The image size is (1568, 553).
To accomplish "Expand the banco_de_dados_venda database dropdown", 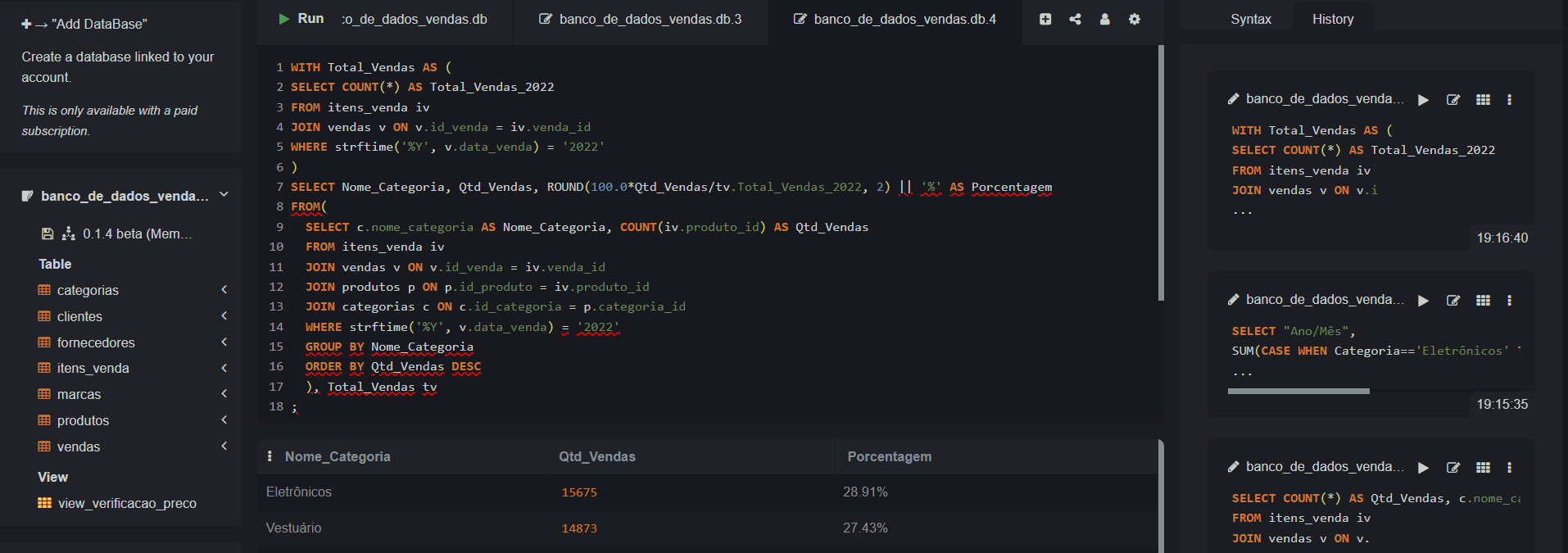I will click(x=224, y=195).
